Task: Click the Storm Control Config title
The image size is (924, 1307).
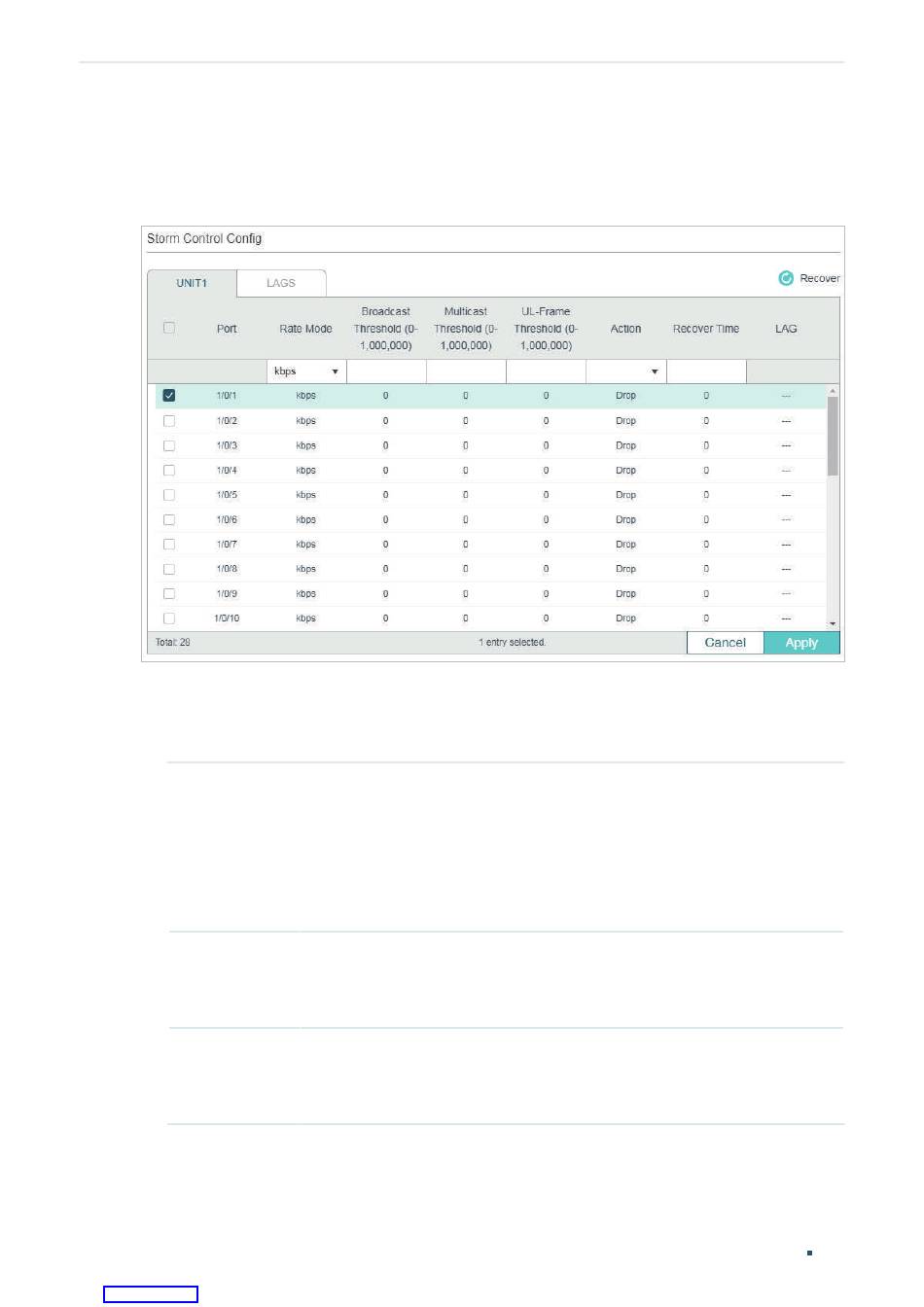Action: tap(204, 238)
